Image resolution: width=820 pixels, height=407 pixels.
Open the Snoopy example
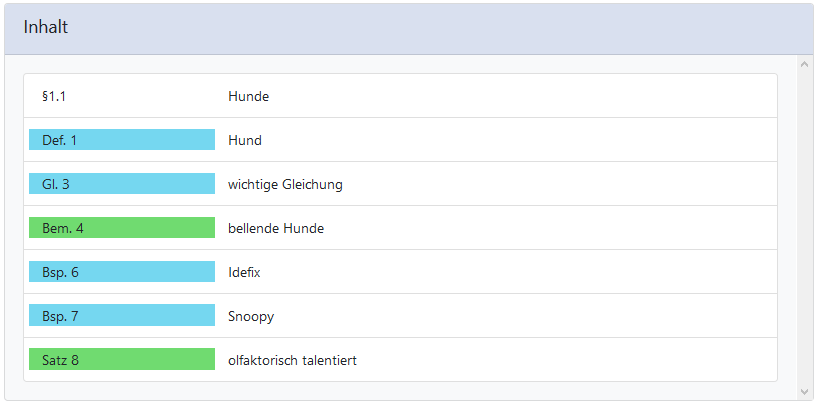pos(251,317)
